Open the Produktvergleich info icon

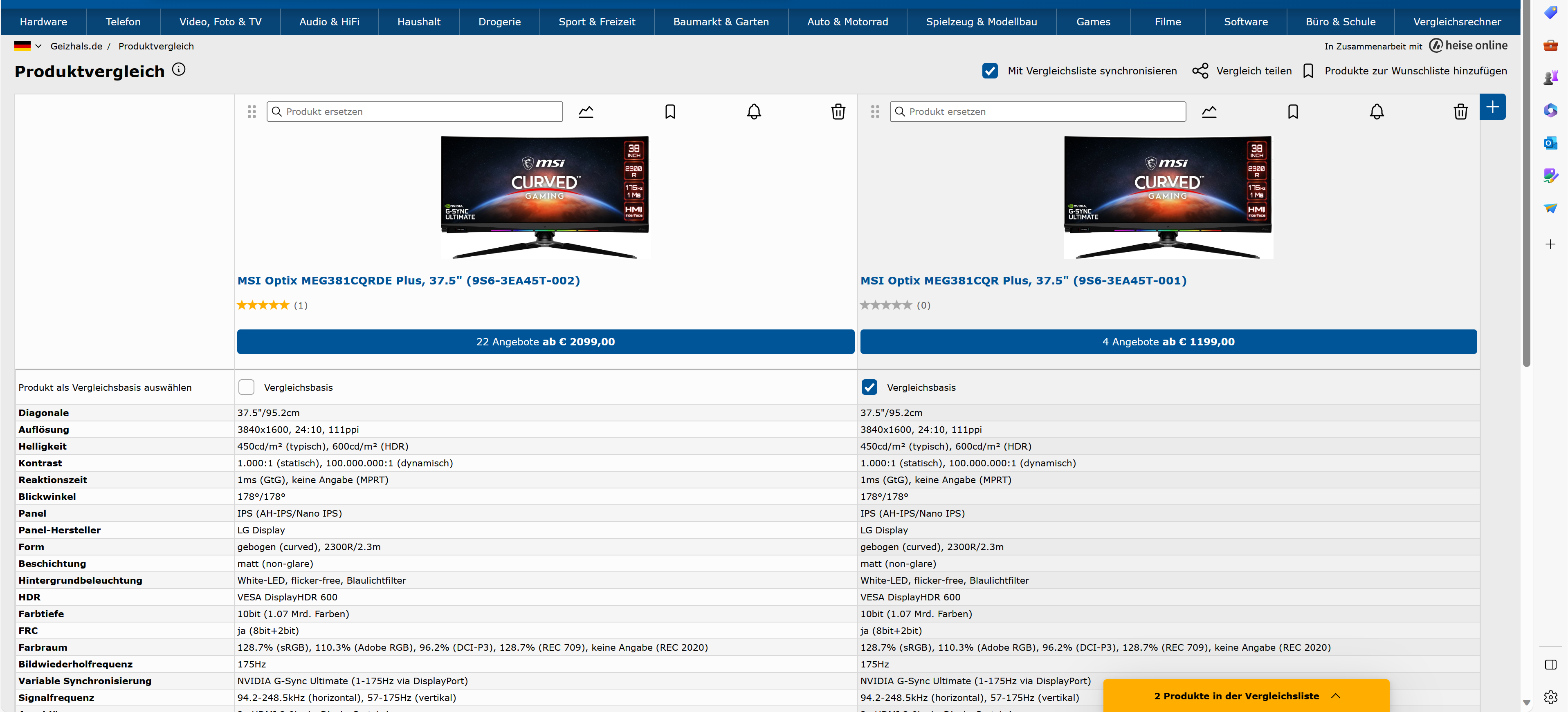point(178,69)
